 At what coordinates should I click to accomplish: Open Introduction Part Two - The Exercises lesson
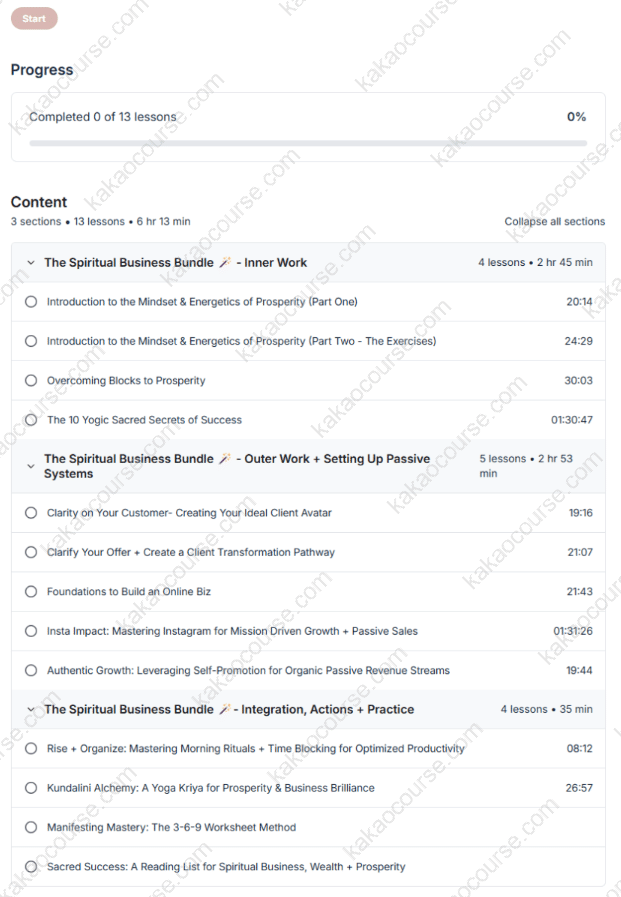pyautogui.click(x=241, y=341)
